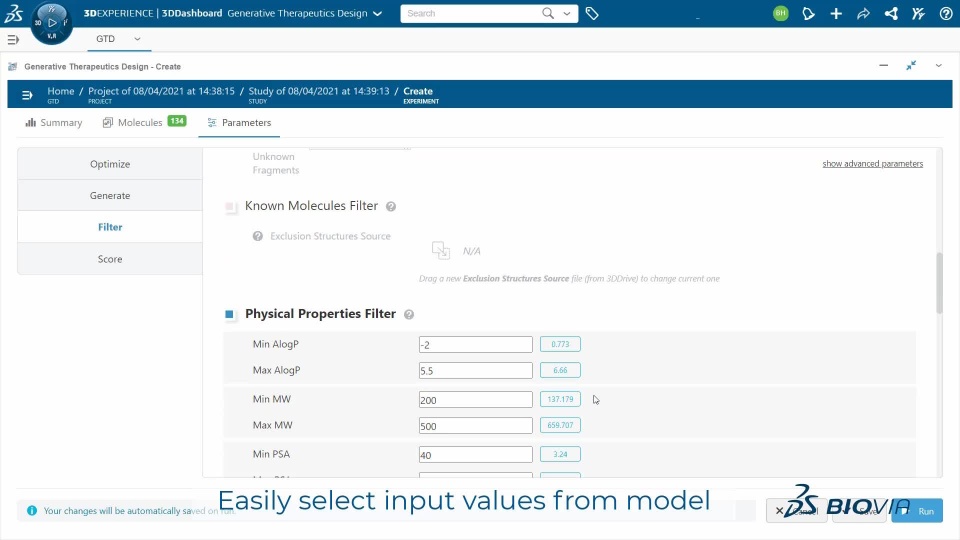Expand the Generative Therapeutics Design title dropdown
Screen dimensions: 960x540
coord(377,14)
